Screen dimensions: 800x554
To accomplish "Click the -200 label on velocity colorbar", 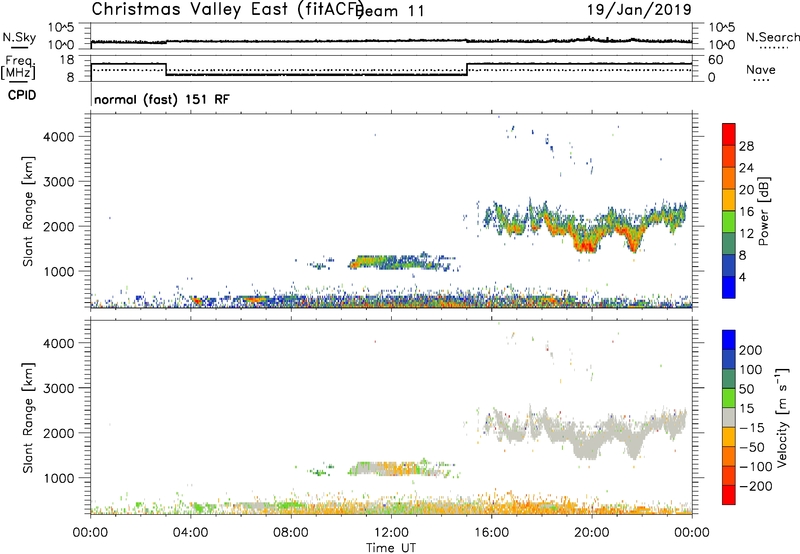I will point(755,486).
